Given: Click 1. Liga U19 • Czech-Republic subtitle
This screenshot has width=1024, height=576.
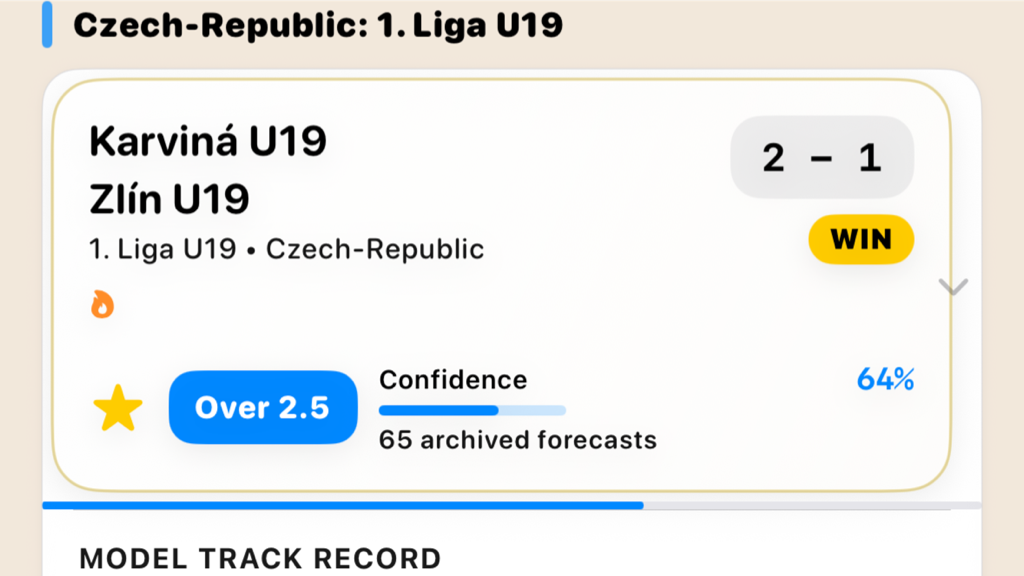Looking at the screenshot, I should tap(287, 249).
